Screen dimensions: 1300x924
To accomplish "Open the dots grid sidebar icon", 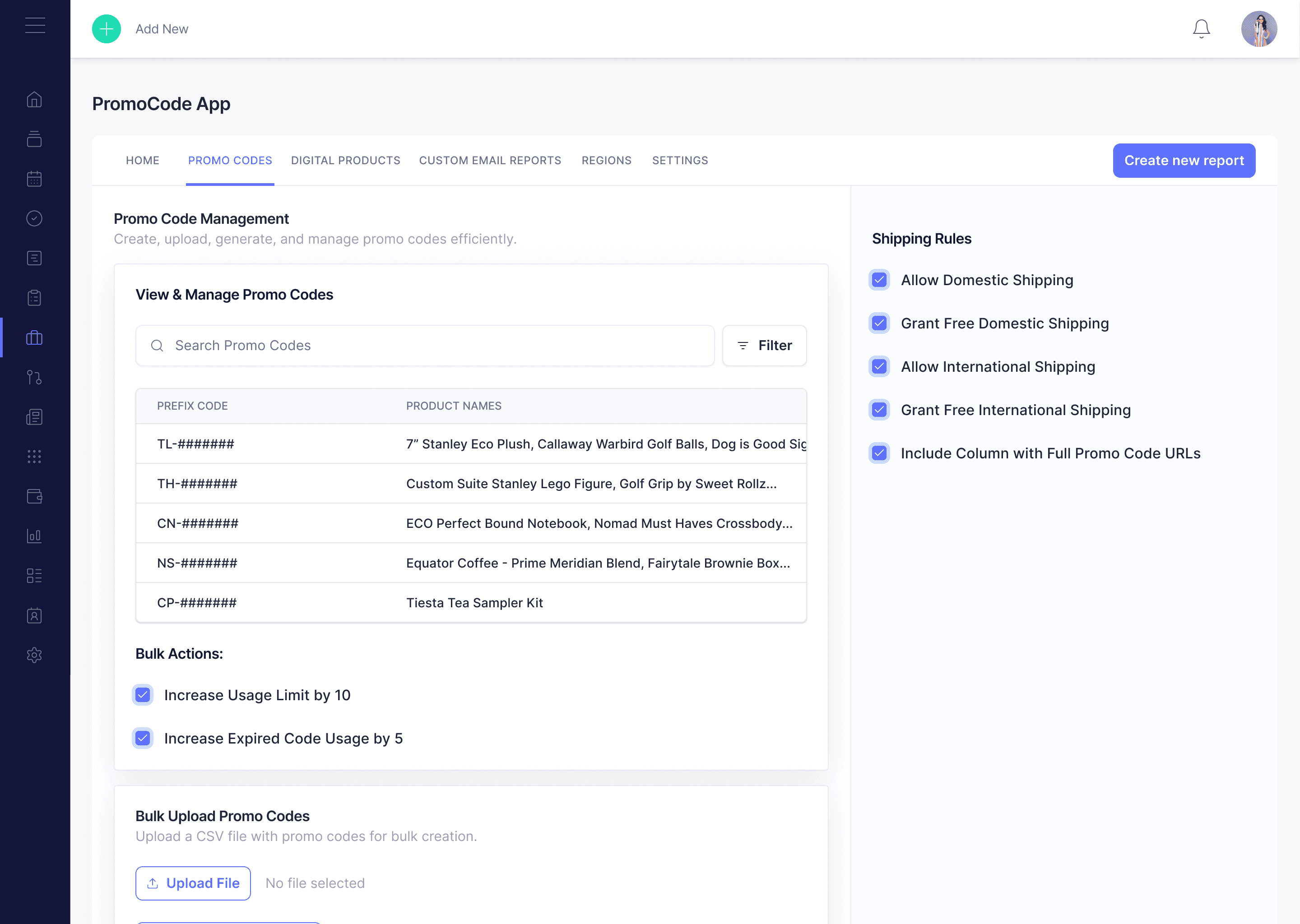I will click(34, 456).
